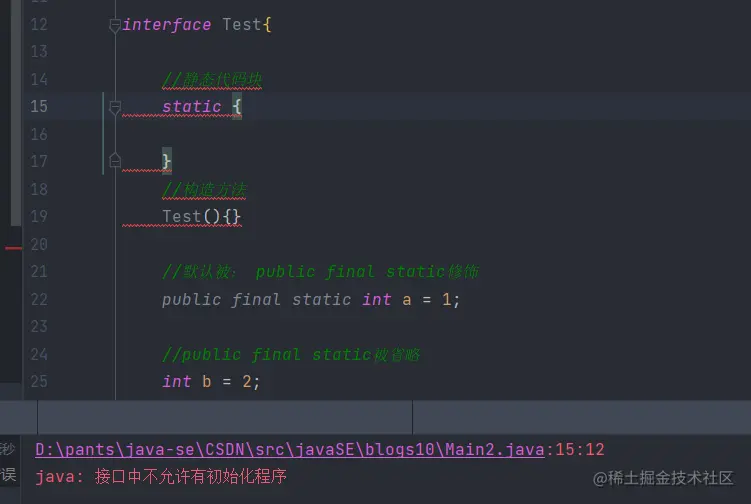This screenshot has width=751, height=504.
Task: Click line number 12 in gutter
Action: click(39, 24)
